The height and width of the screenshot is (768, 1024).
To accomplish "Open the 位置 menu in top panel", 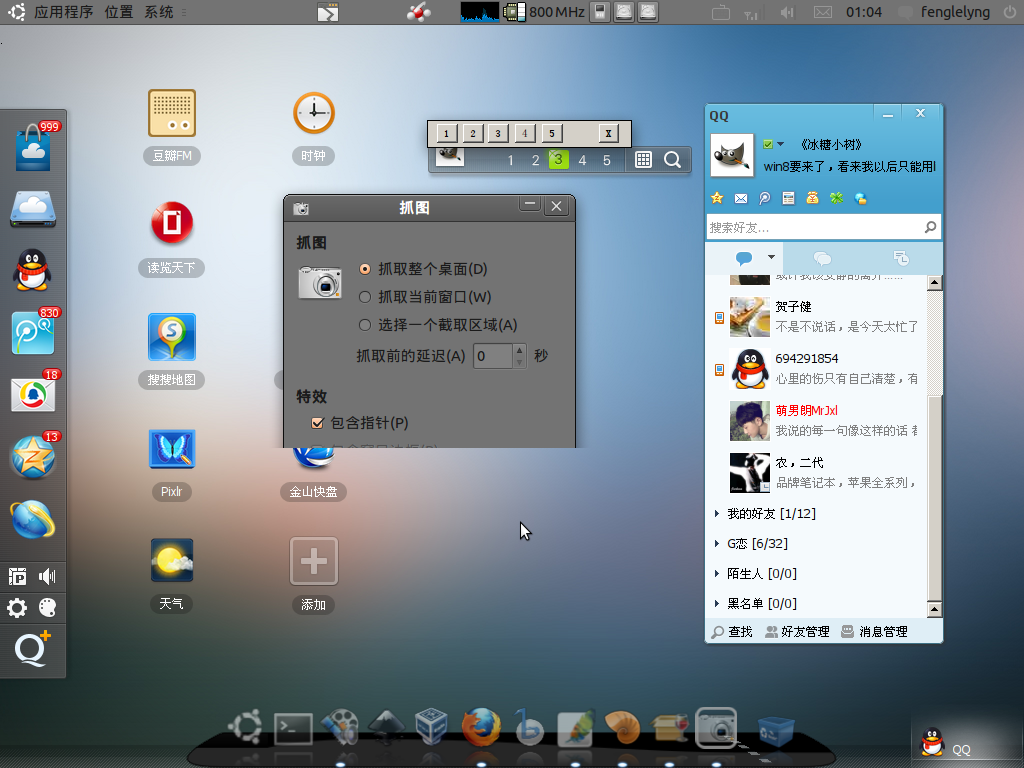I will (119, 12).
